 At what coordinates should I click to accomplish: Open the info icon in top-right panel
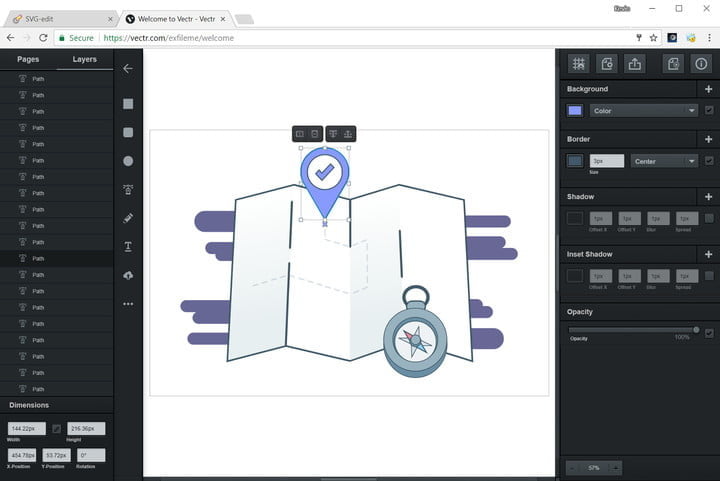(x=700, y=64)
